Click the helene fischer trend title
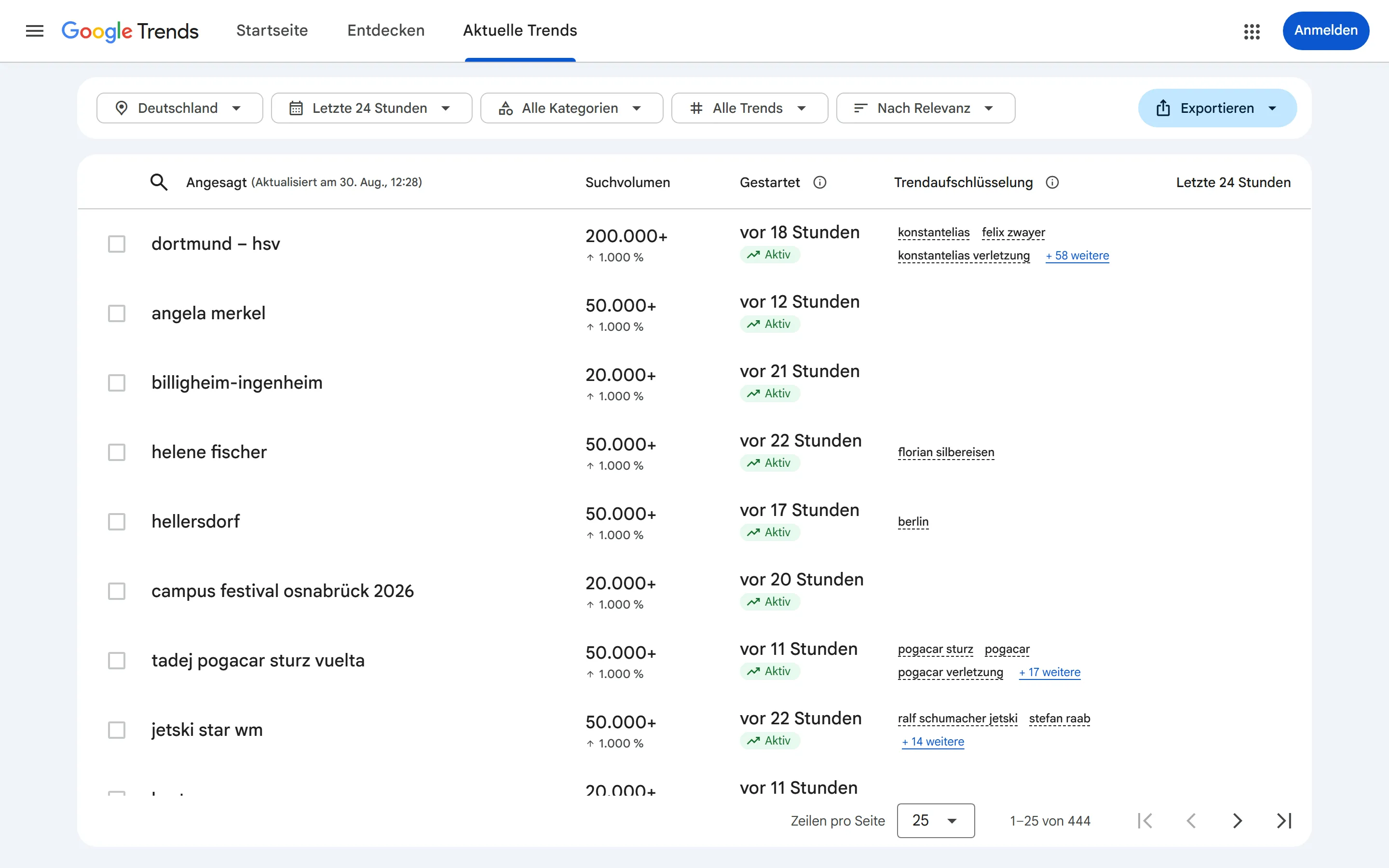Viewport: 1389px width, 868px height. click(209, 452)
